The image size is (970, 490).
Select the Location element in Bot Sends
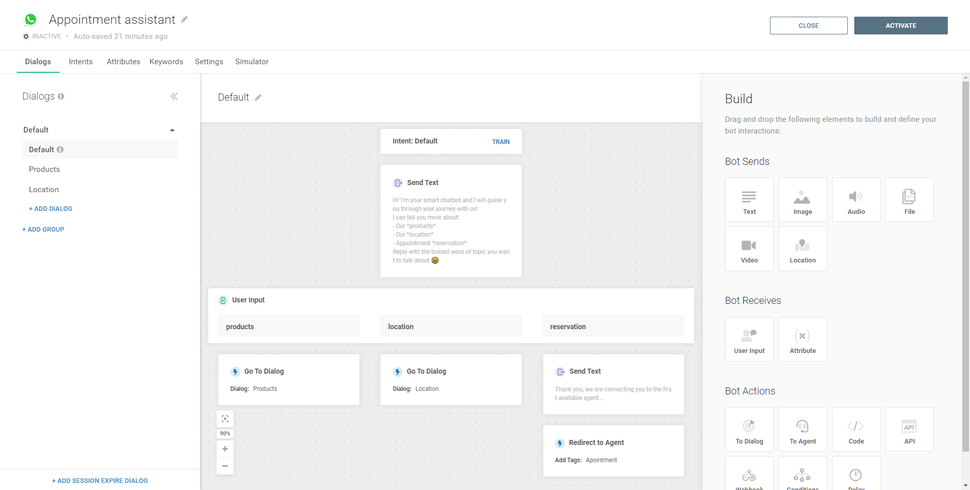[802, 249]
